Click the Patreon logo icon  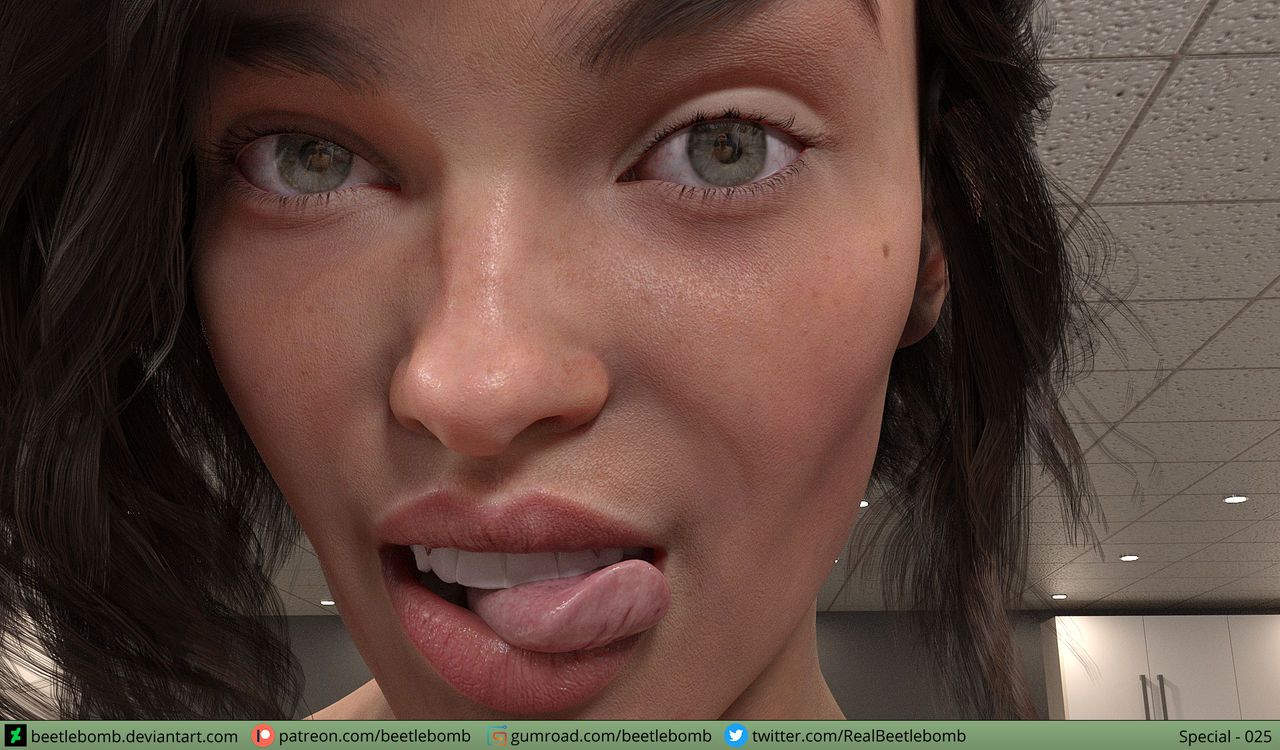coord(263,736)
